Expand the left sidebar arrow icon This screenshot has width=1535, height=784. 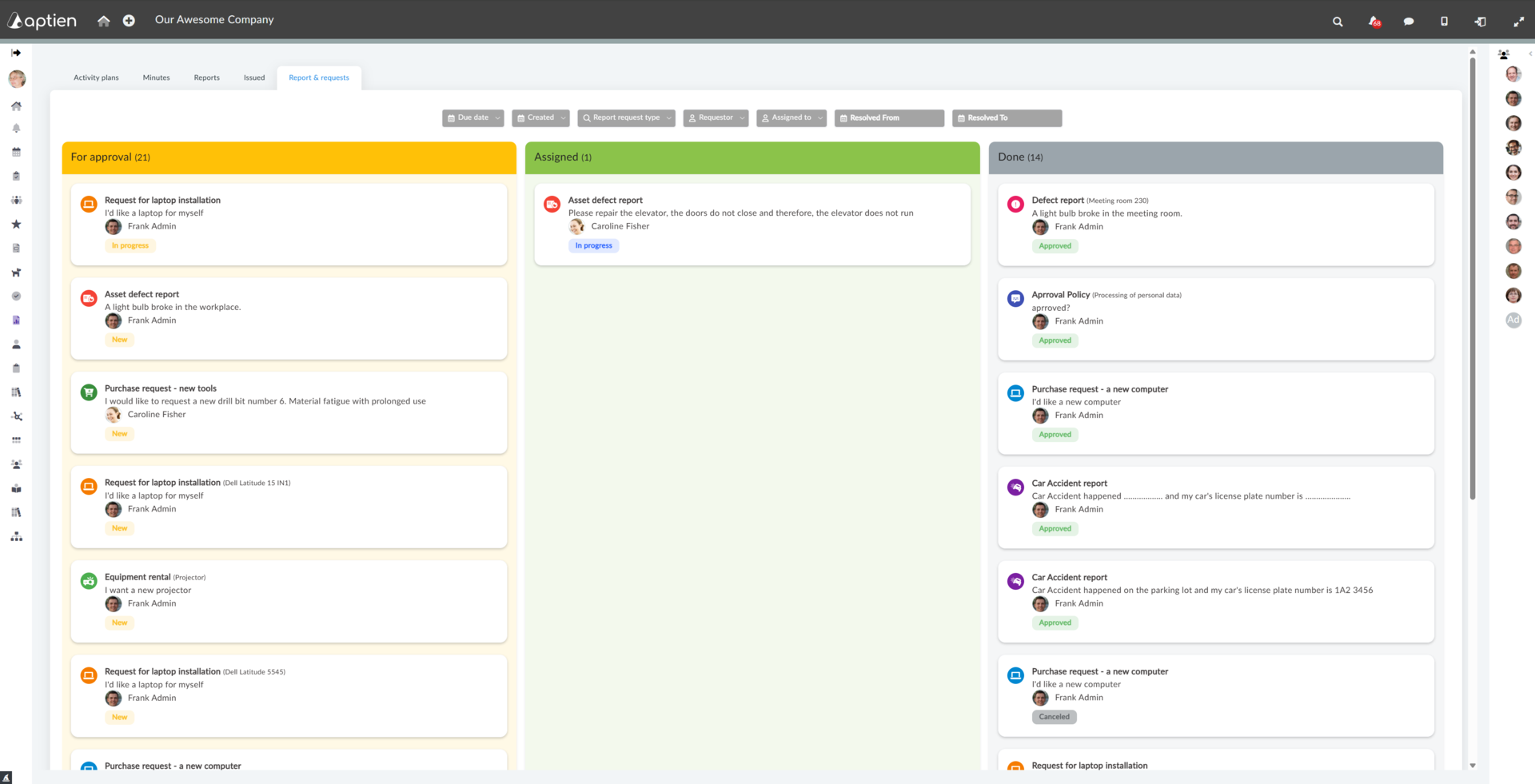point(16,53)
